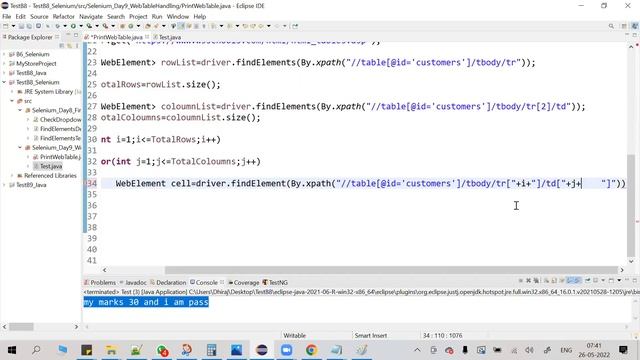The height and width of the screenshot is (360, 640).
Task: Close the PrintWebTable.java editor tab
Action: (x=147, y=37)
